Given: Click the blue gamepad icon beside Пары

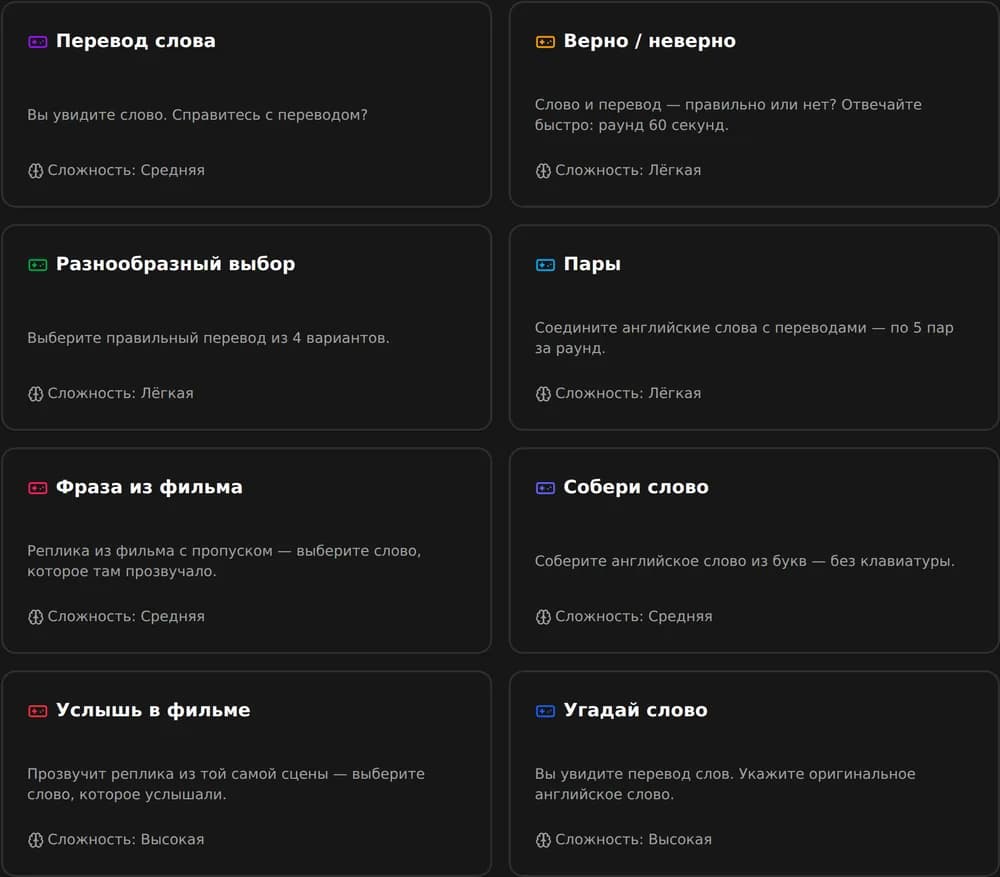Looking at the screenshot, I should tap(545, 265).
